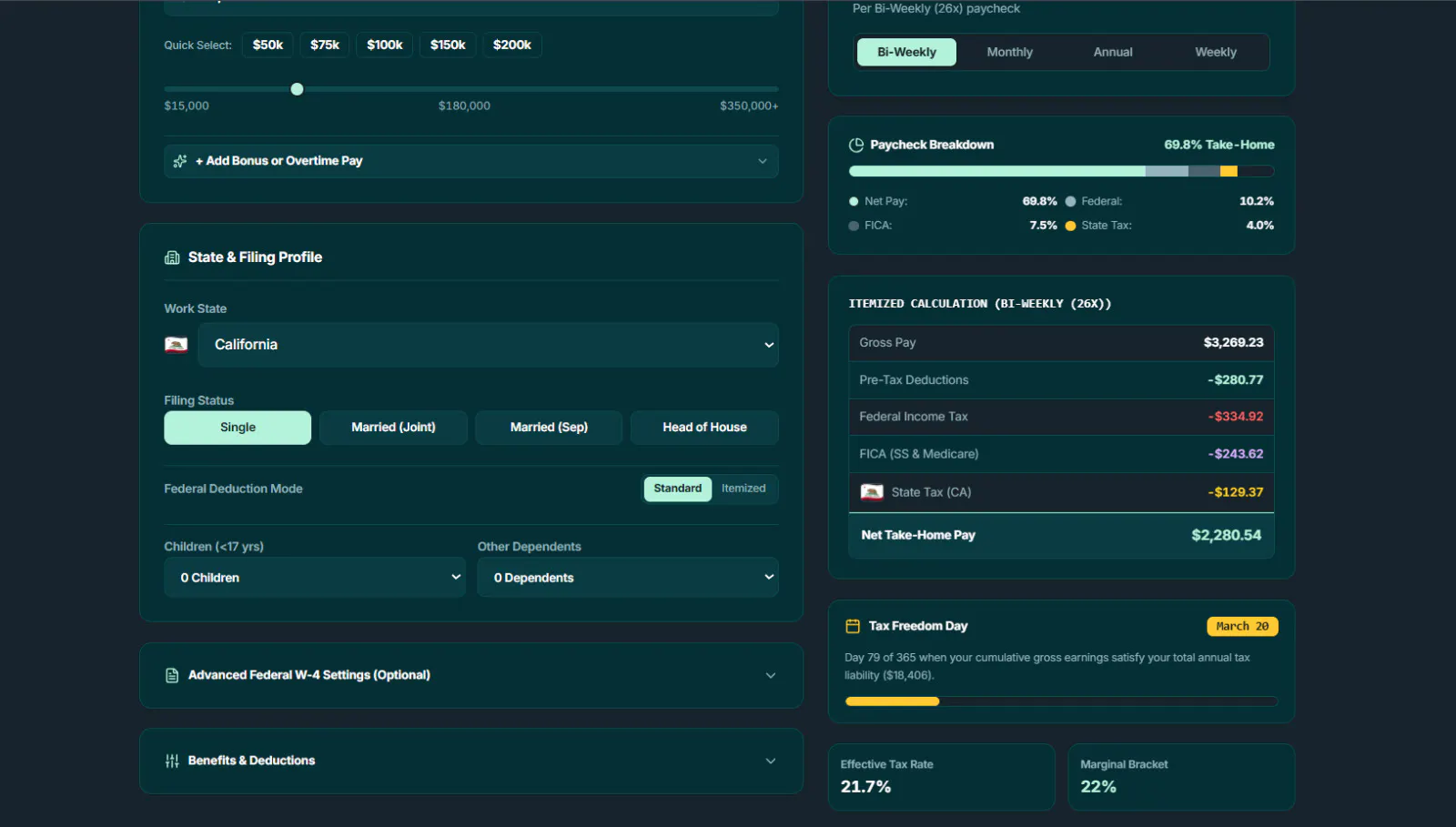Select Married (Joint) filing status
Screen dimensions: 1456x827
click(x=393, y=428)
